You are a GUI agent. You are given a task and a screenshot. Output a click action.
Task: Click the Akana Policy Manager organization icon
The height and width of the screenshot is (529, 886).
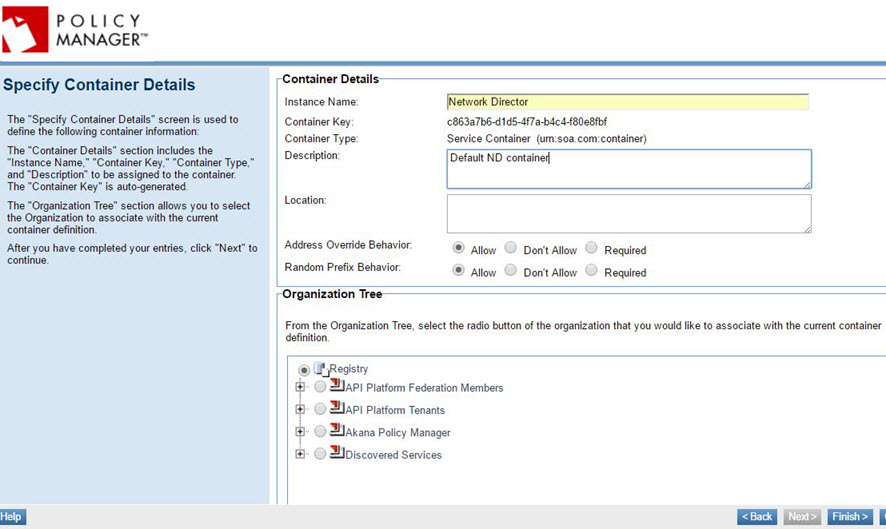coord(337,430)
